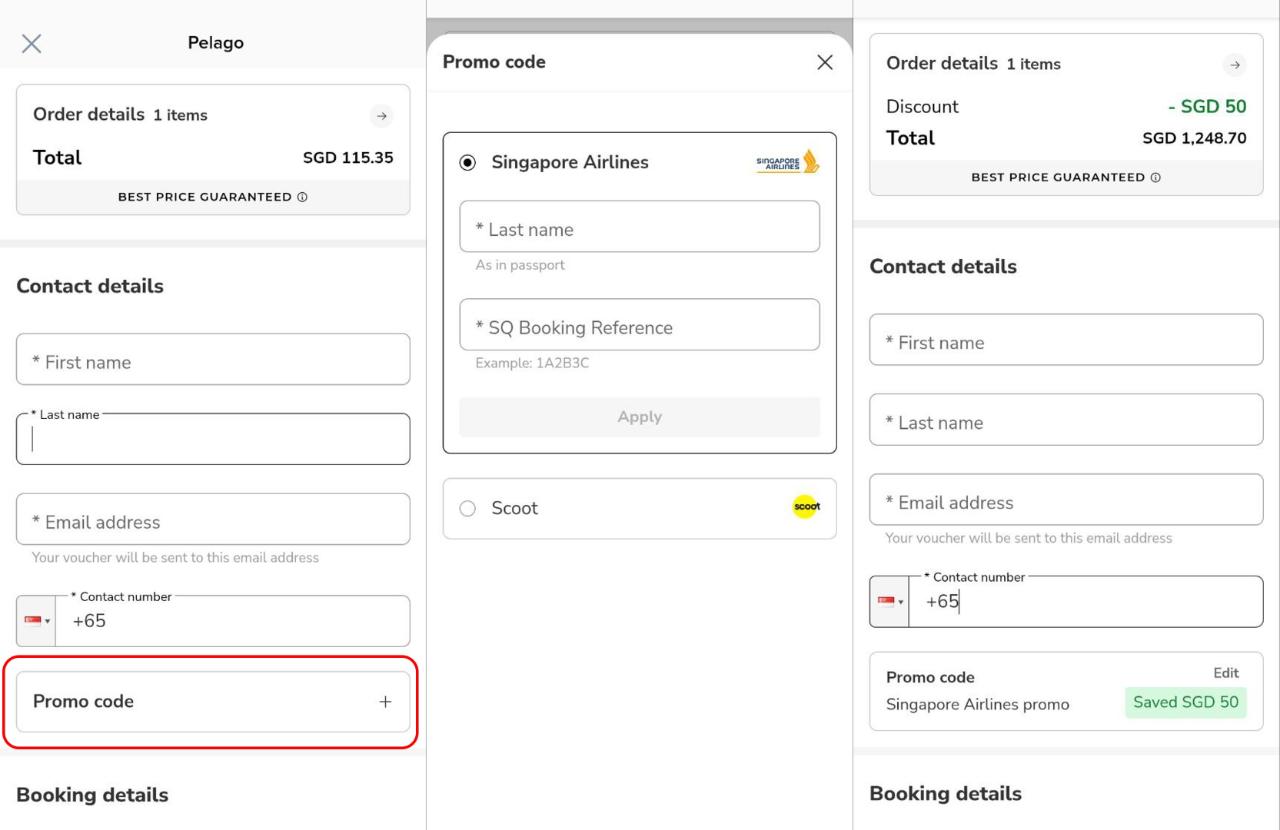
Task: Click the Singapore Airlines option label text
Action: (569, 163)
